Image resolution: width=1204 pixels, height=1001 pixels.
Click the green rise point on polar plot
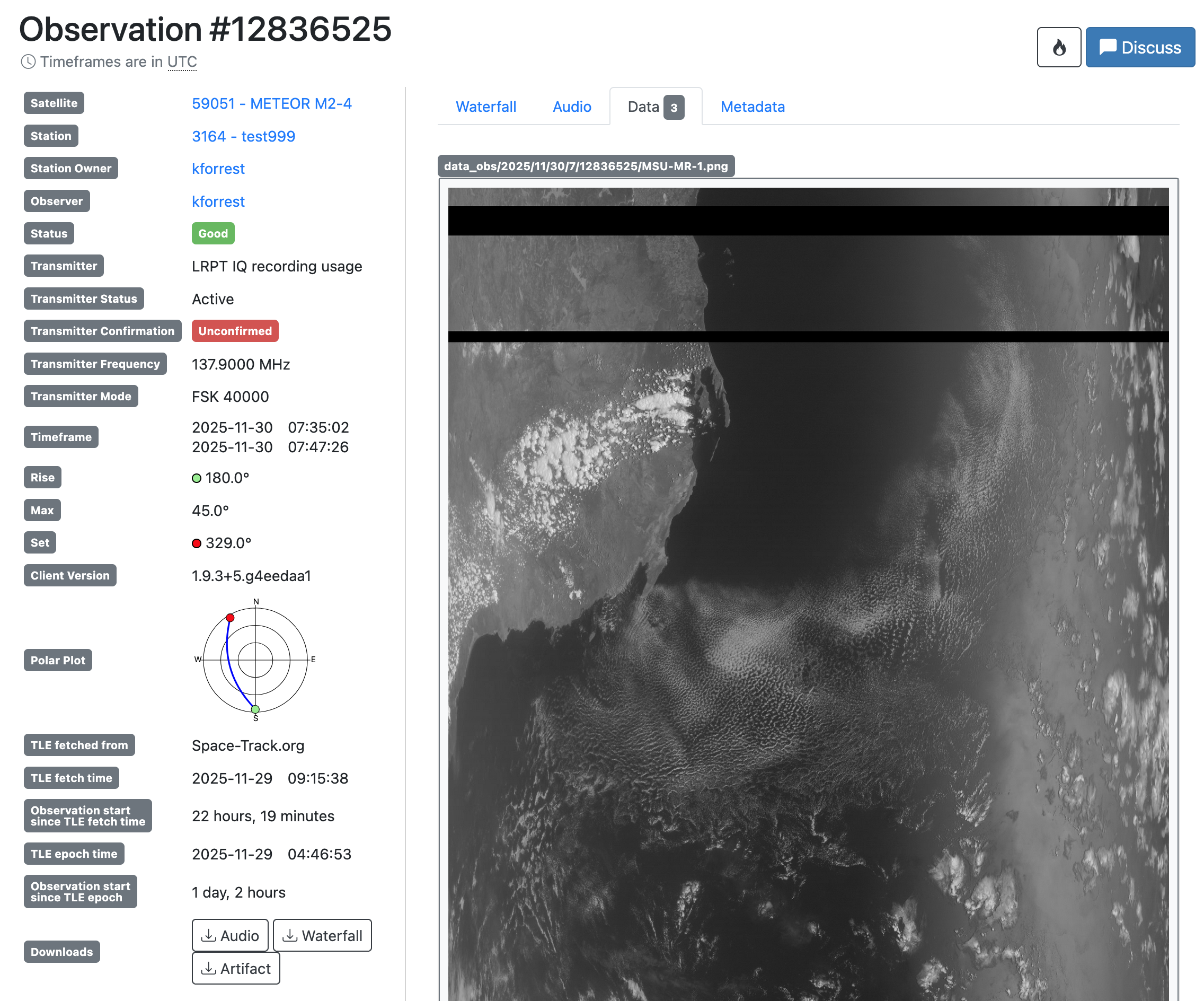tap(256, 709)
